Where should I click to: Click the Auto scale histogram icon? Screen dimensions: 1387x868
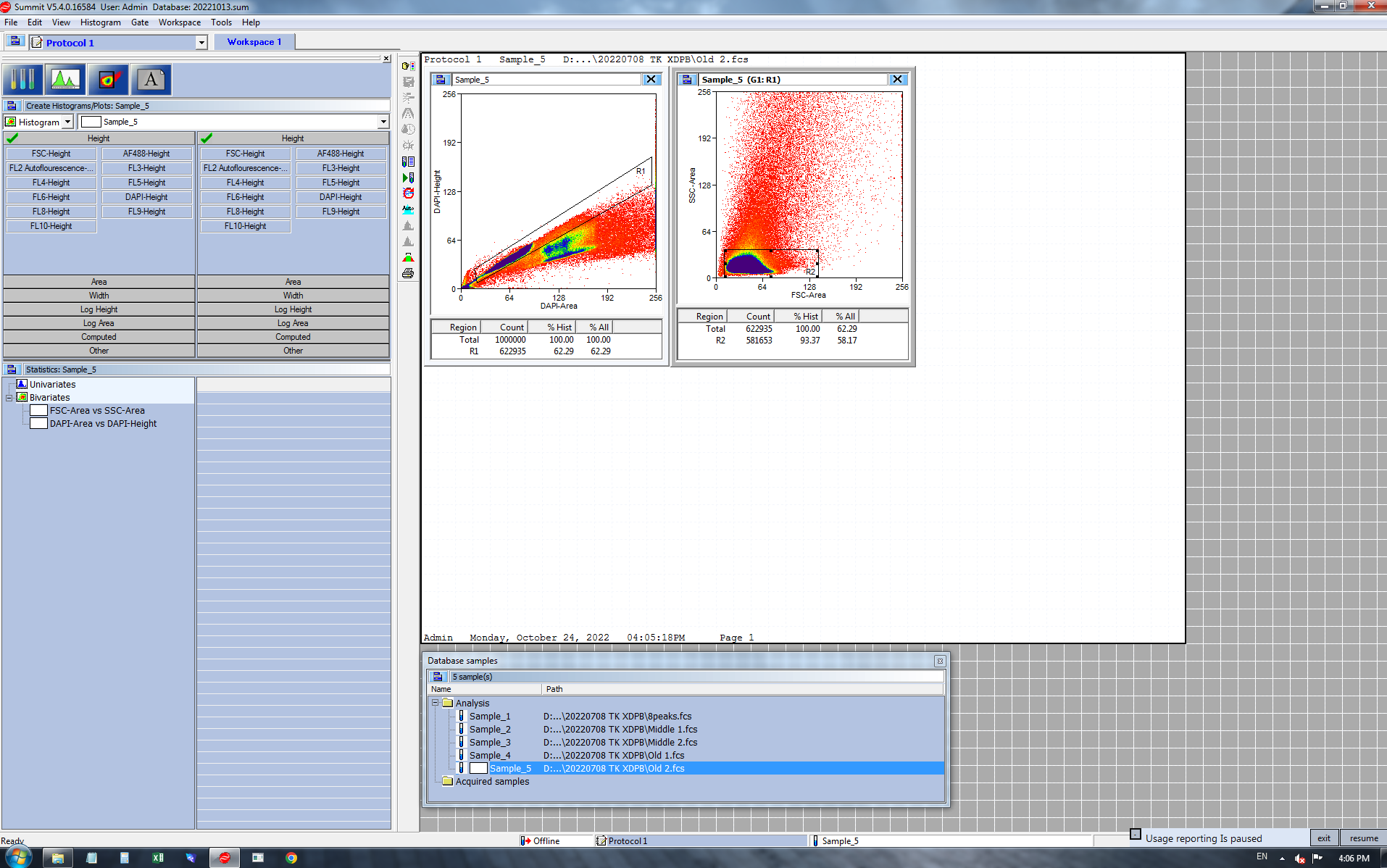(x=408, y=209)
